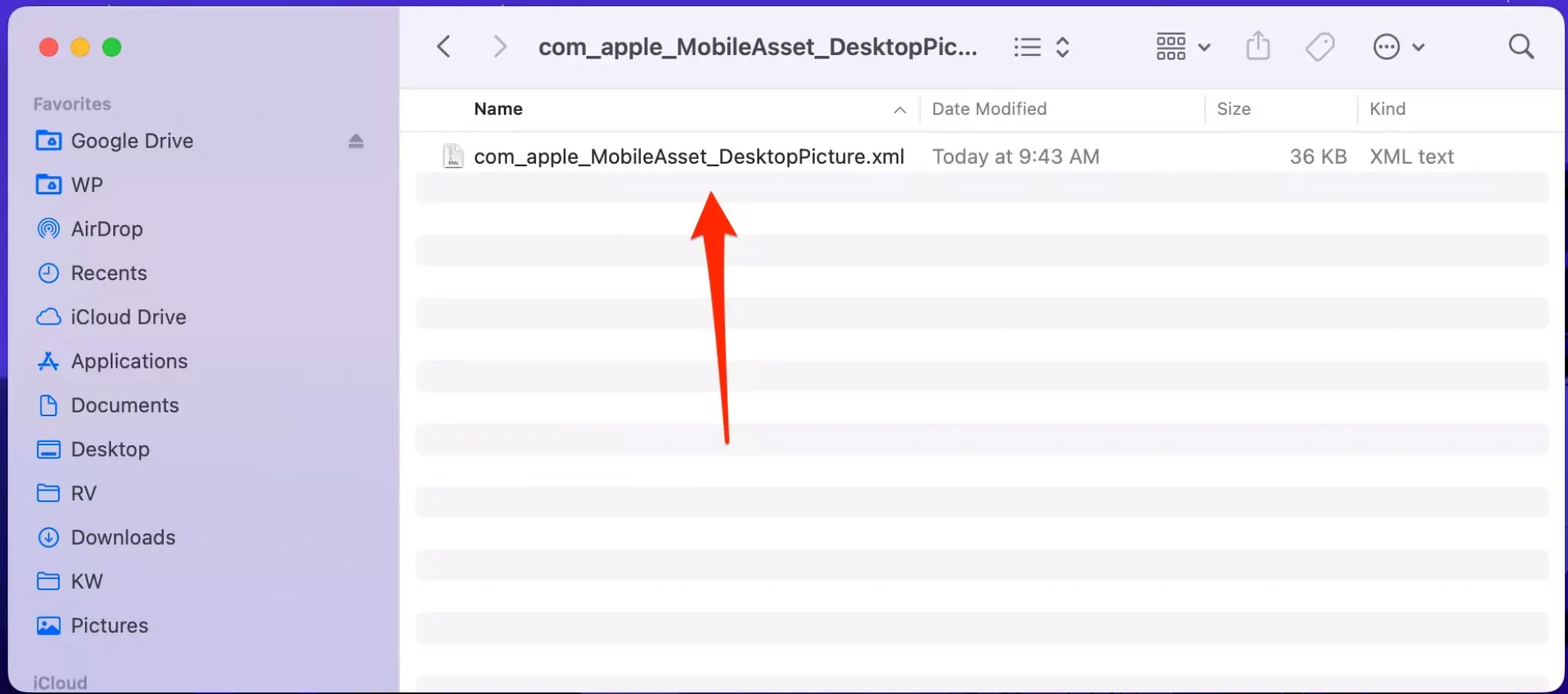The width and height of the screenshot is (1568, 694).
Task: Open view switcher up-down arrows
Action: 1063,47
